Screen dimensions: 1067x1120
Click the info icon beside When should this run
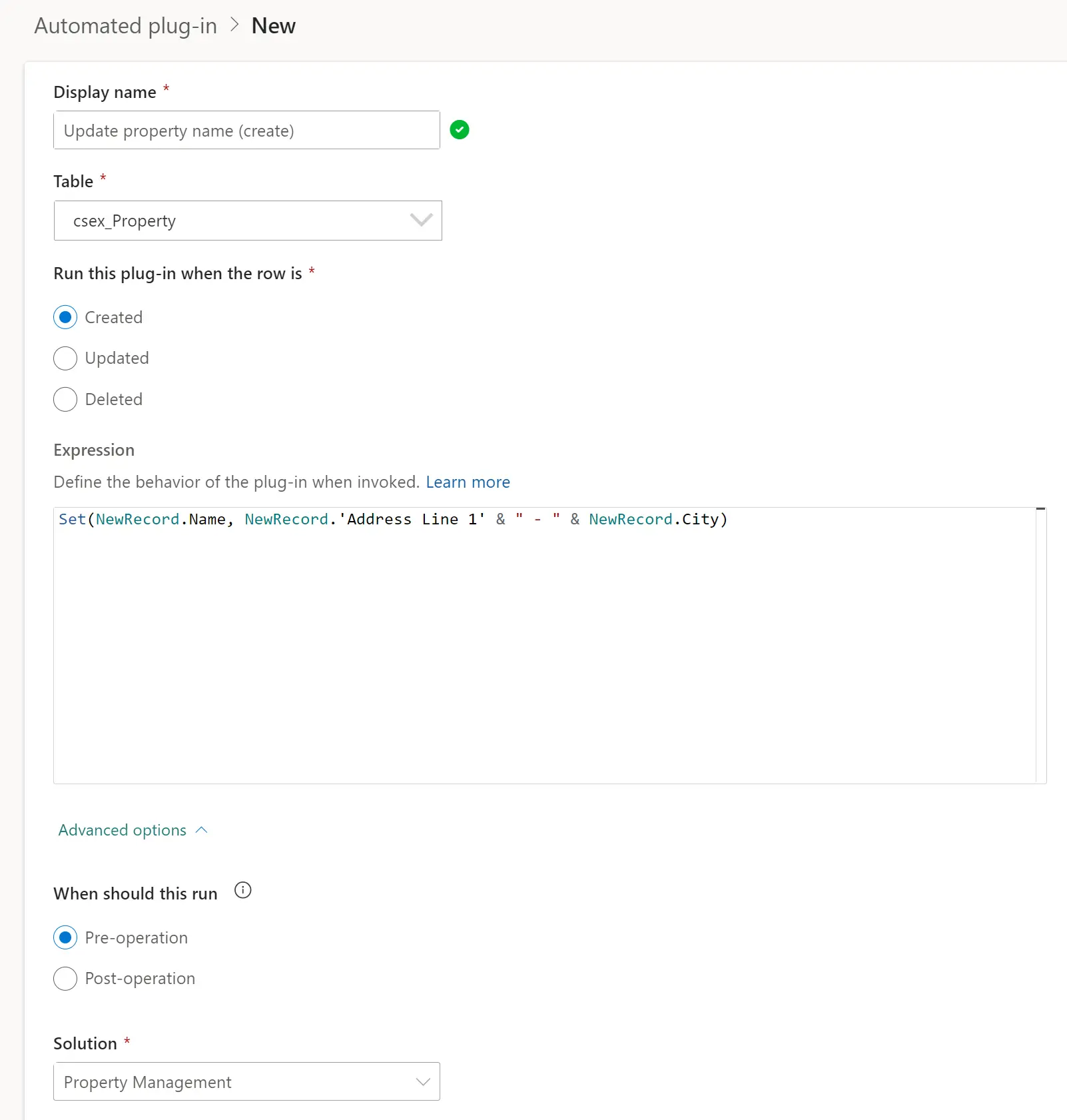(x=243, y=891)
